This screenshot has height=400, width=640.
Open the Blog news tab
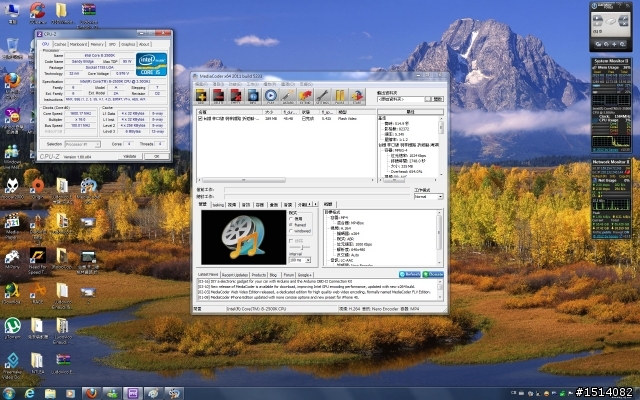pyautogui.click(x=273, y=275)
